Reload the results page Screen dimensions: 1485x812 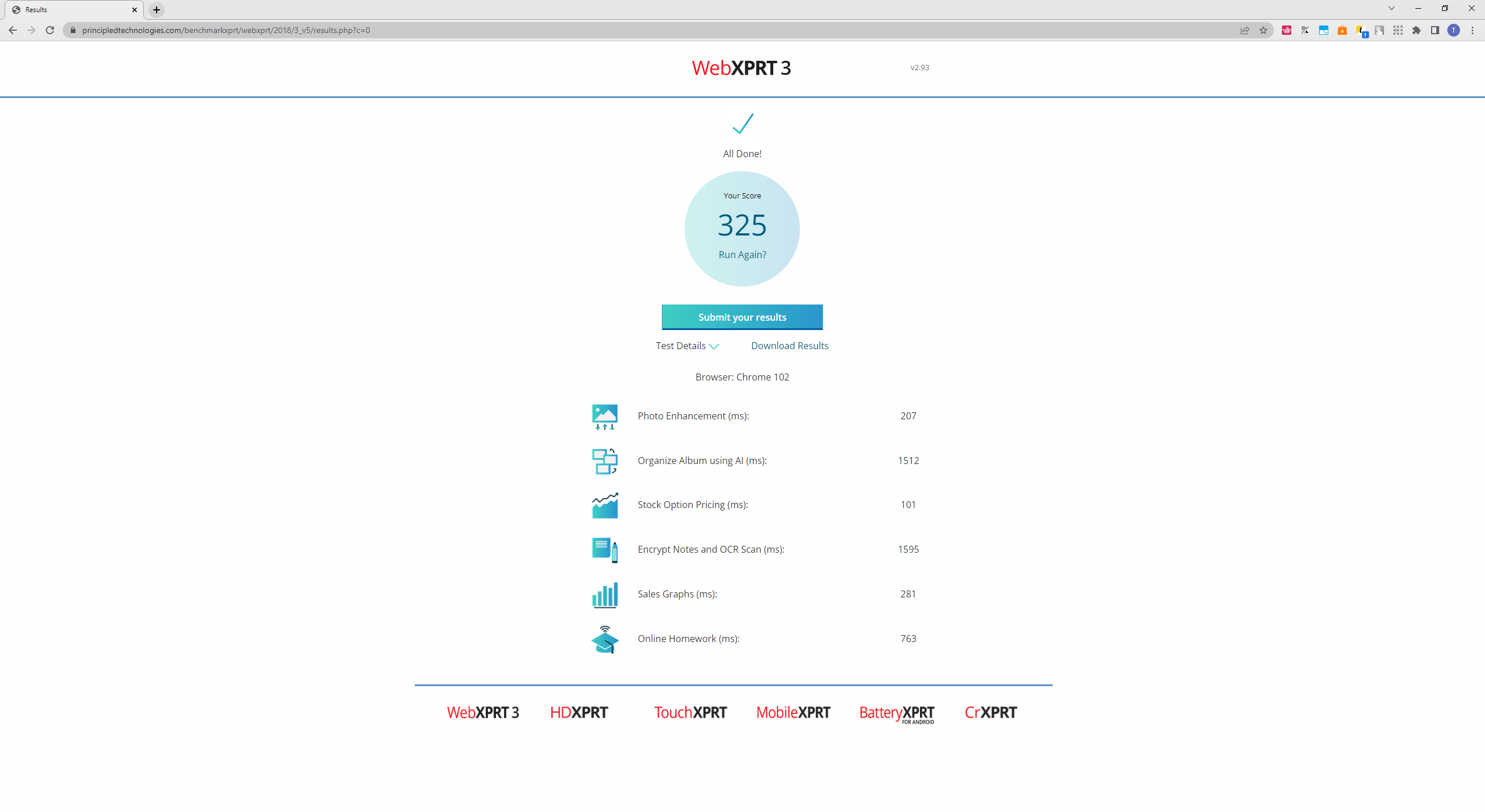click(50, 30)
